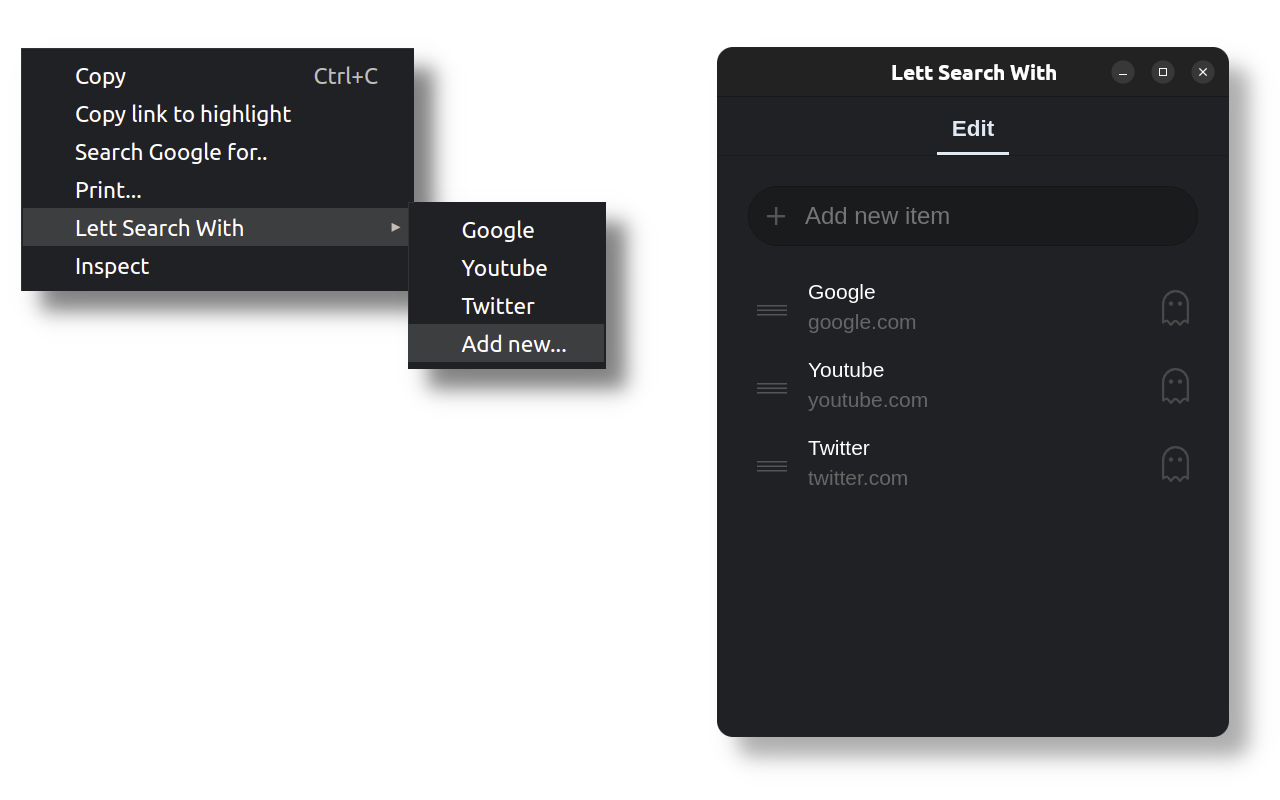Screen dimensions: 1280x800
Task: Click the ghost icon for Google
Action: point(1175,308)
